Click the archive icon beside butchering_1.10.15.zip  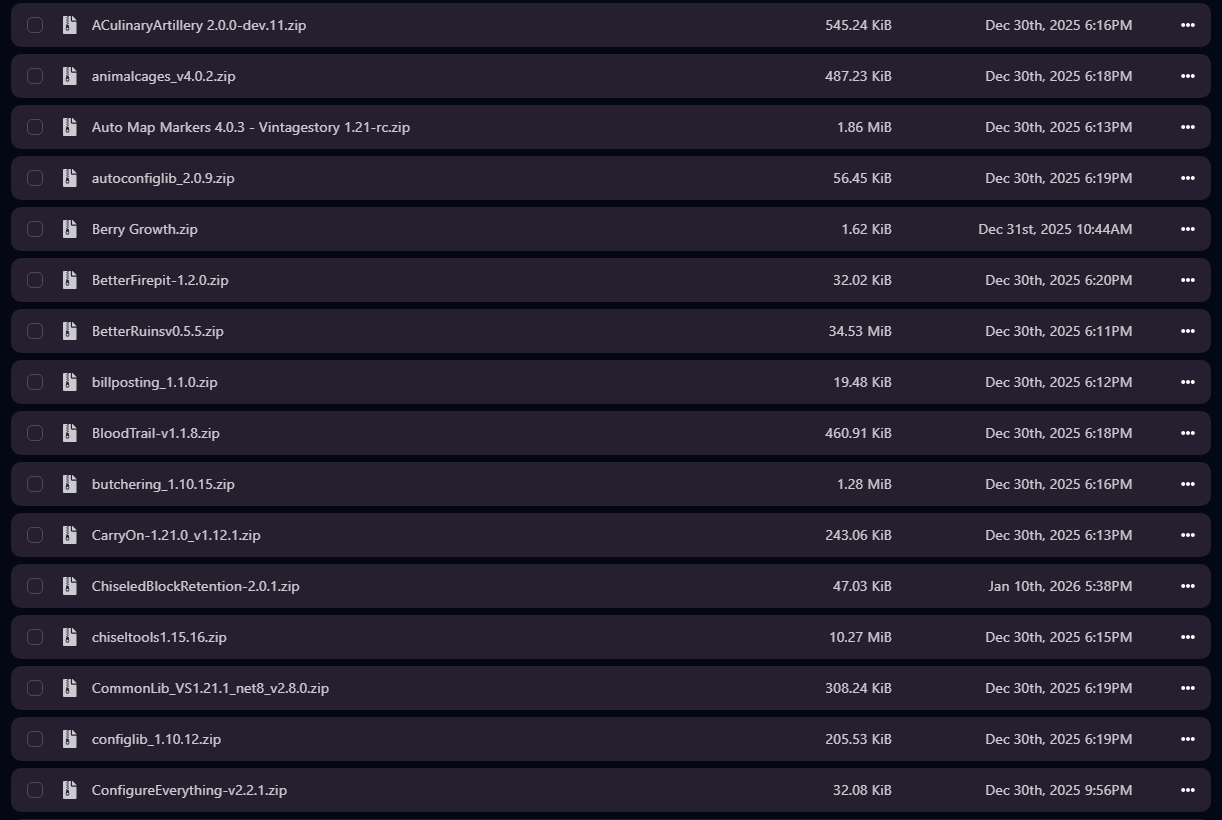coord(69,484)
